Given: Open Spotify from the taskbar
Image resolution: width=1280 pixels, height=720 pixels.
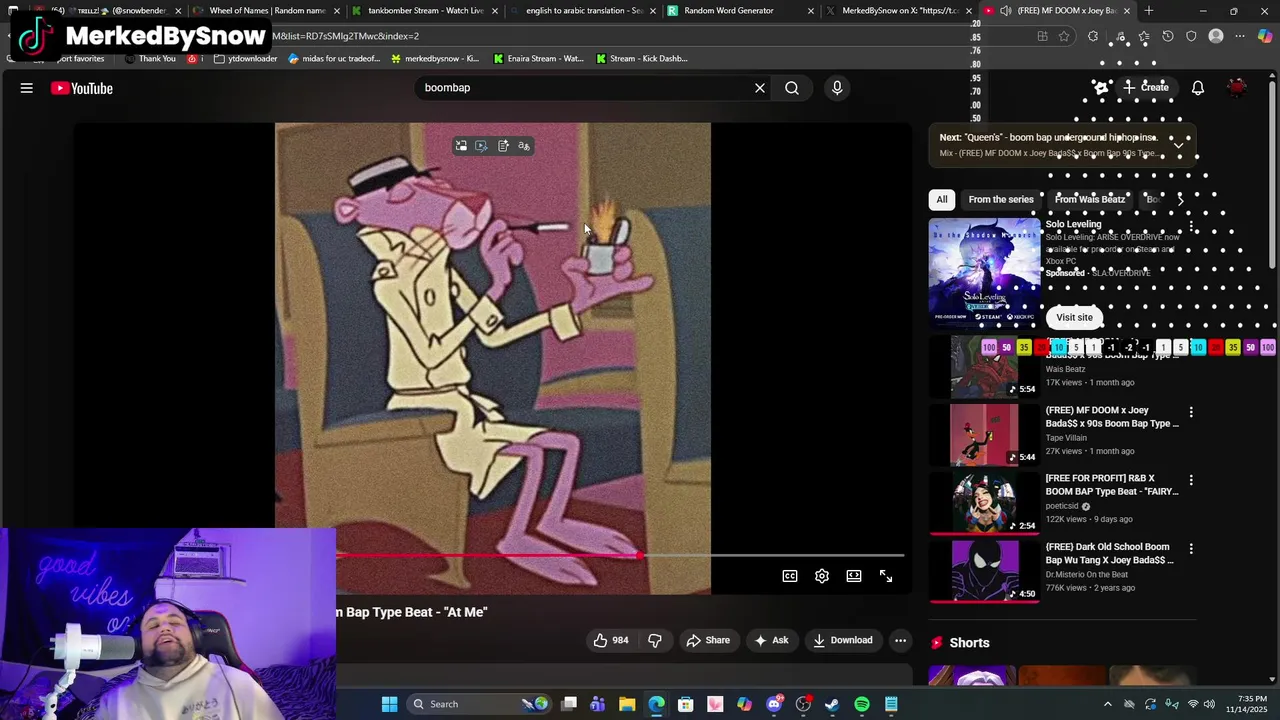Looking at the screenshot, I should point(862,704).
